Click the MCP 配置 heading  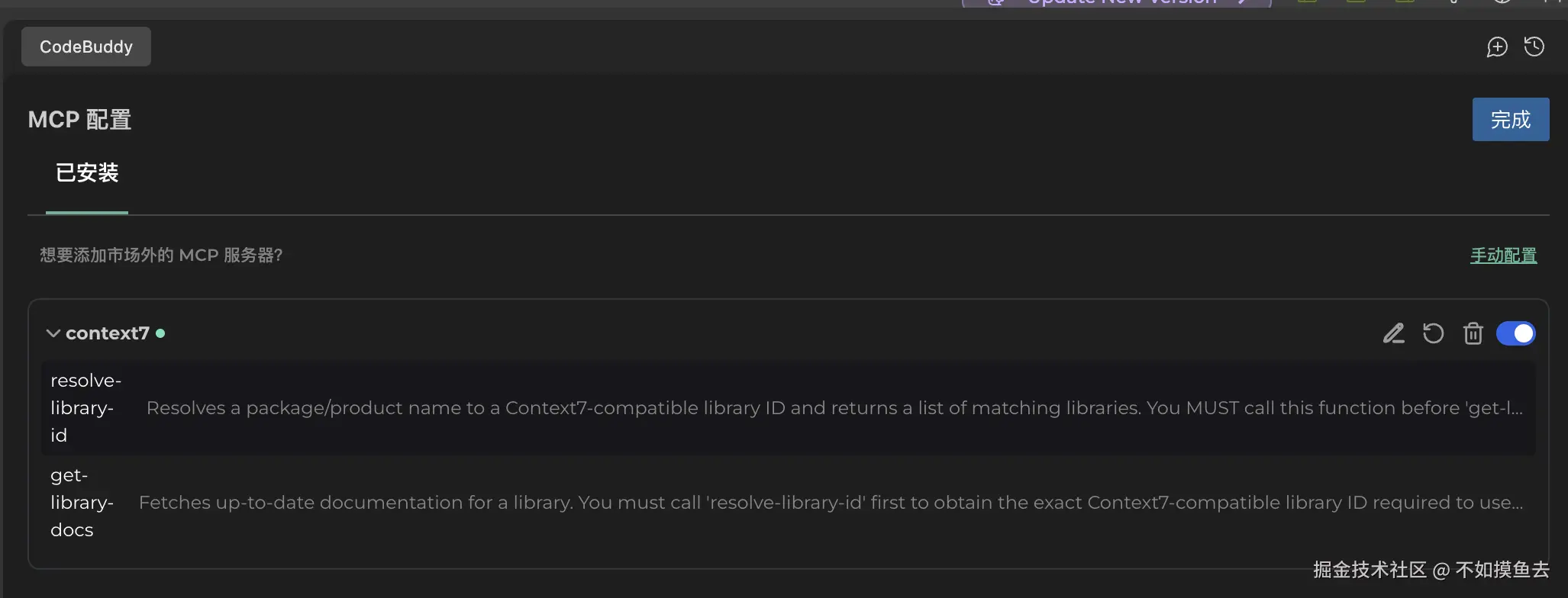coord(80,120)
